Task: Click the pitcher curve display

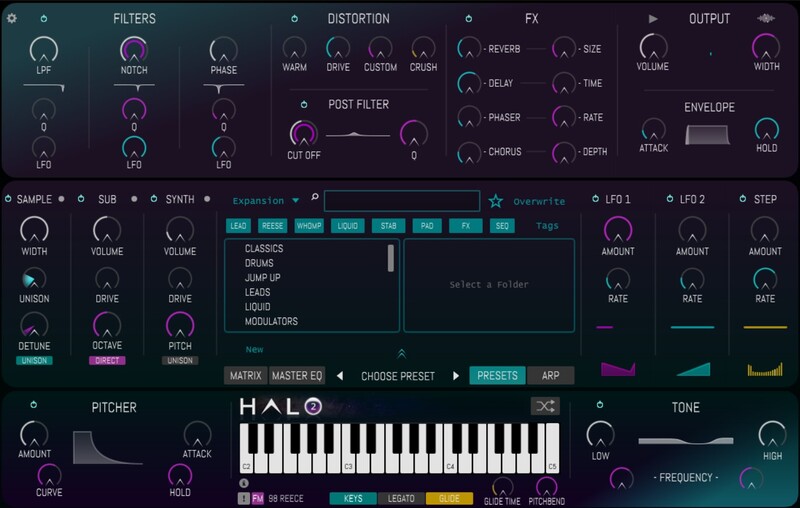Action: point(108,447)
